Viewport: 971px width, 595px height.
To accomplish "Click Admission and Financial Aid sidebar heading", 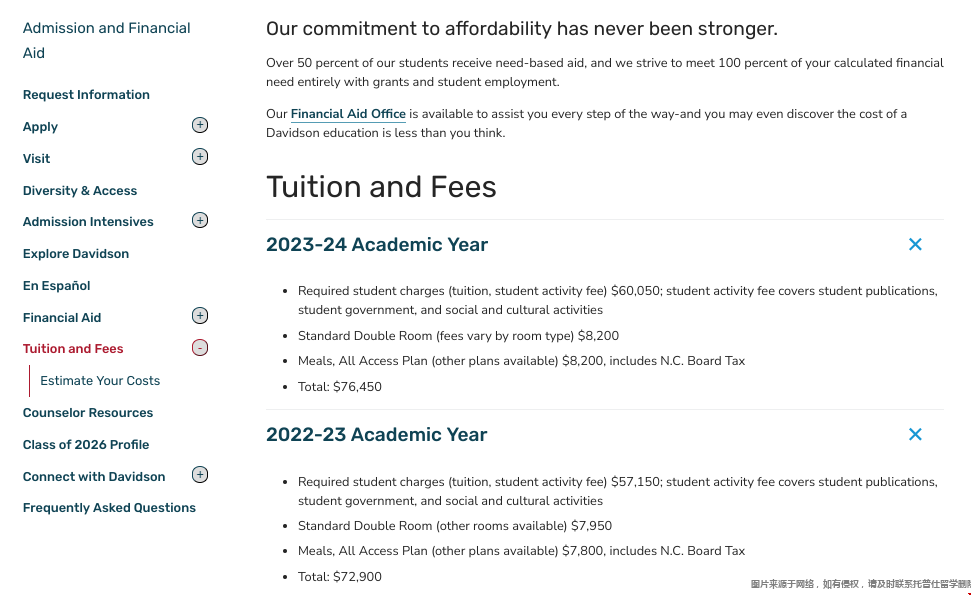I will point(107,40).
